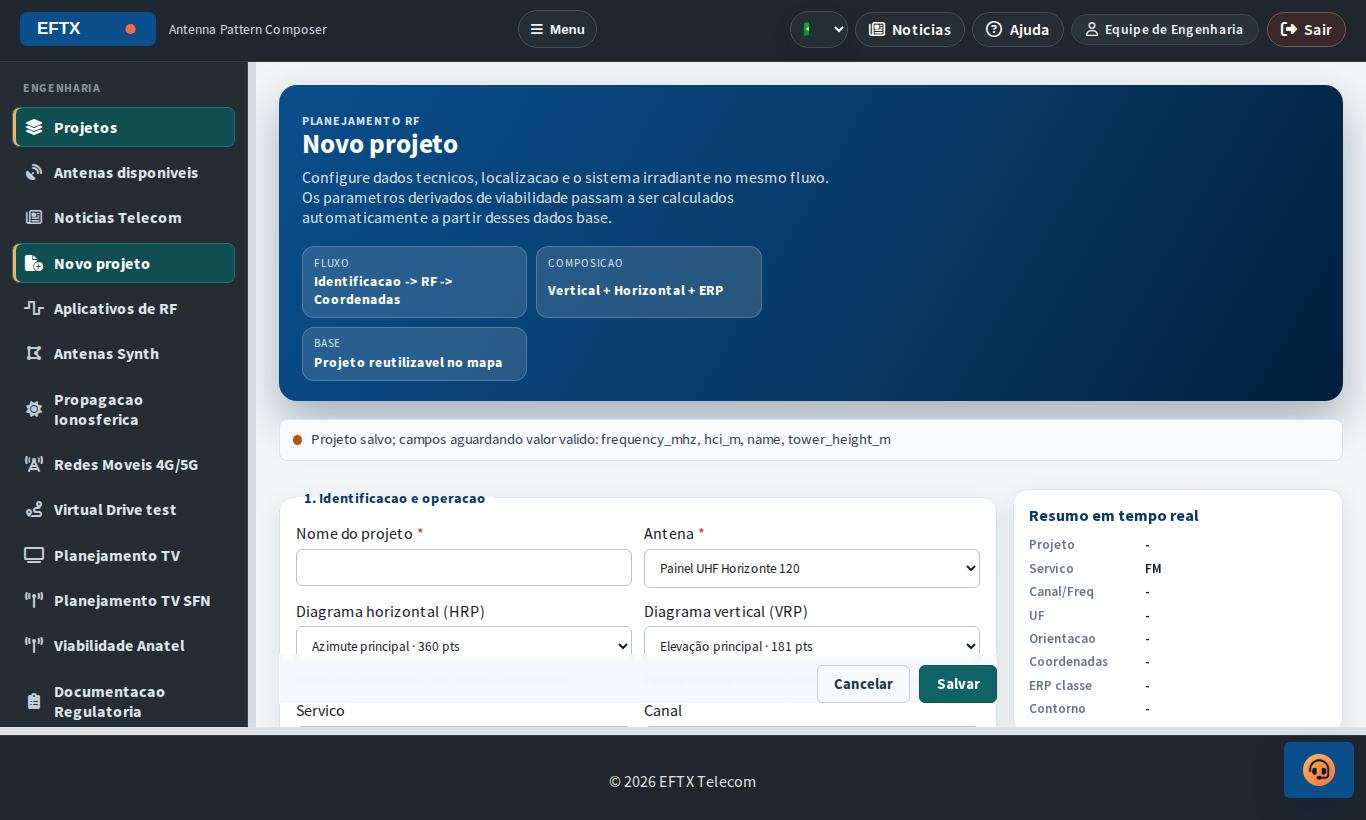Open the Diagrama horizontal (HRP) dropdown
The image size is (1366, 820).
tap(464, 646)
